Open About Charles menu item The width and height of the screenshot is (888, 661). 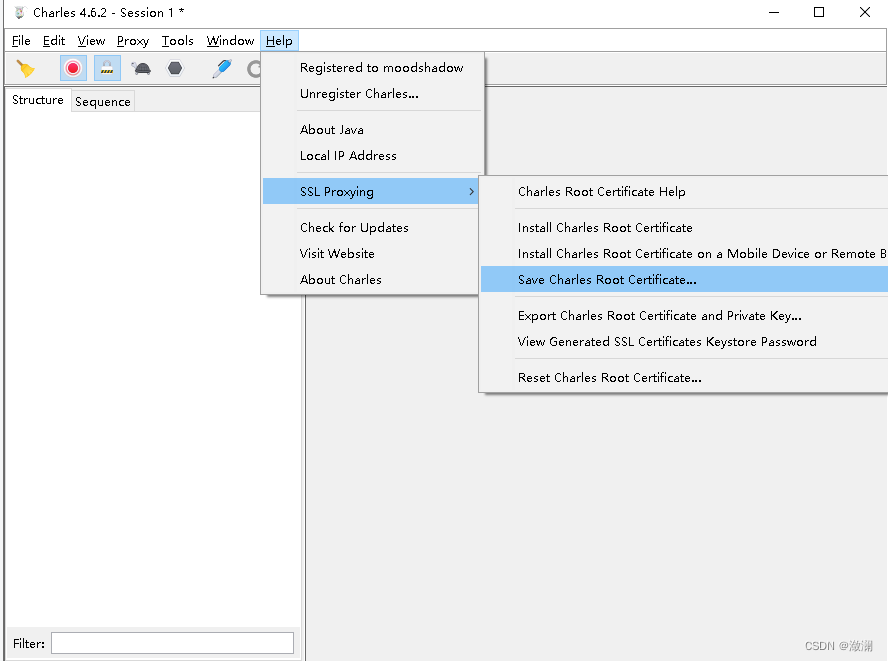[x=371, y=280]
